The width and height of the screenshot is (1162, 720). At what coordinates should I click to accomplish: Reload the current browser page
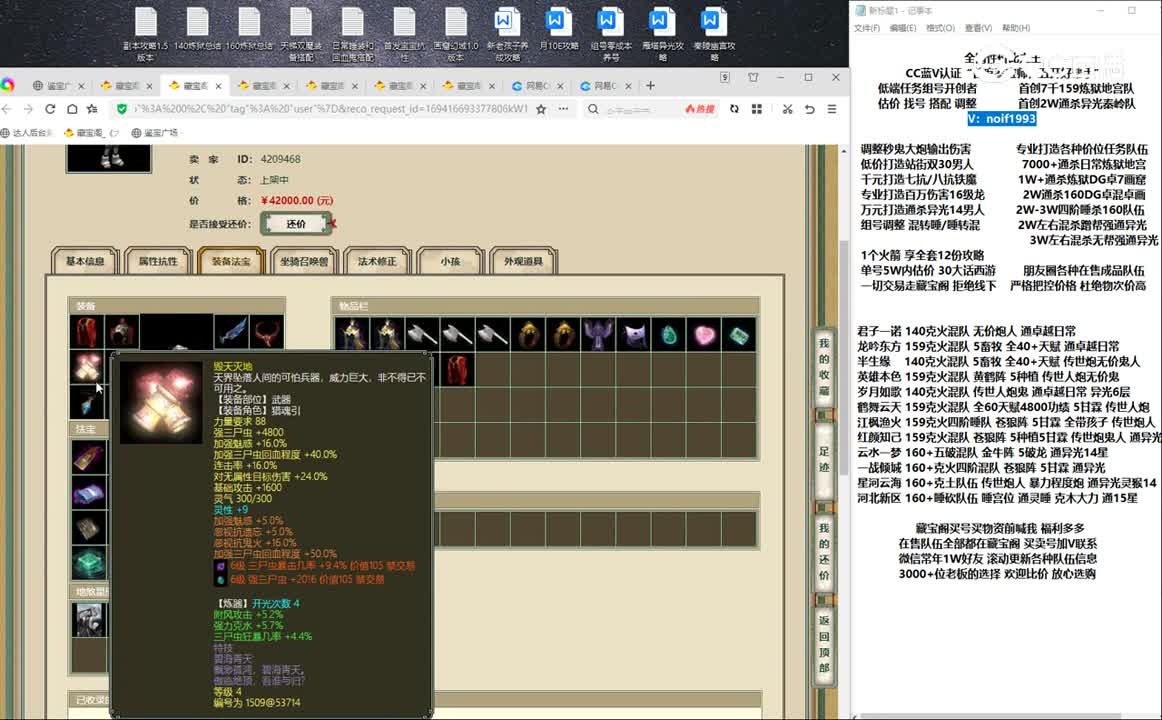coord(50,109)
